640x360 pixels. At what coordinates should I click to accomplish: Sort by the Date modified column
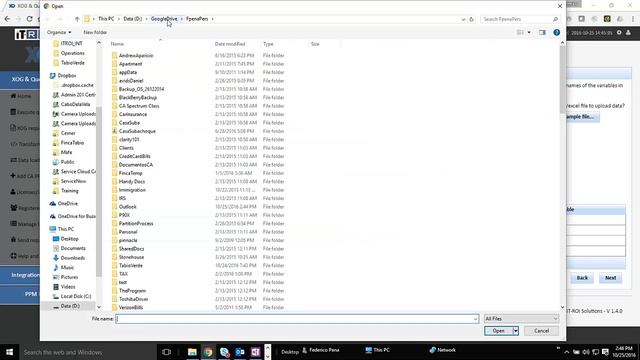(230, 44)
